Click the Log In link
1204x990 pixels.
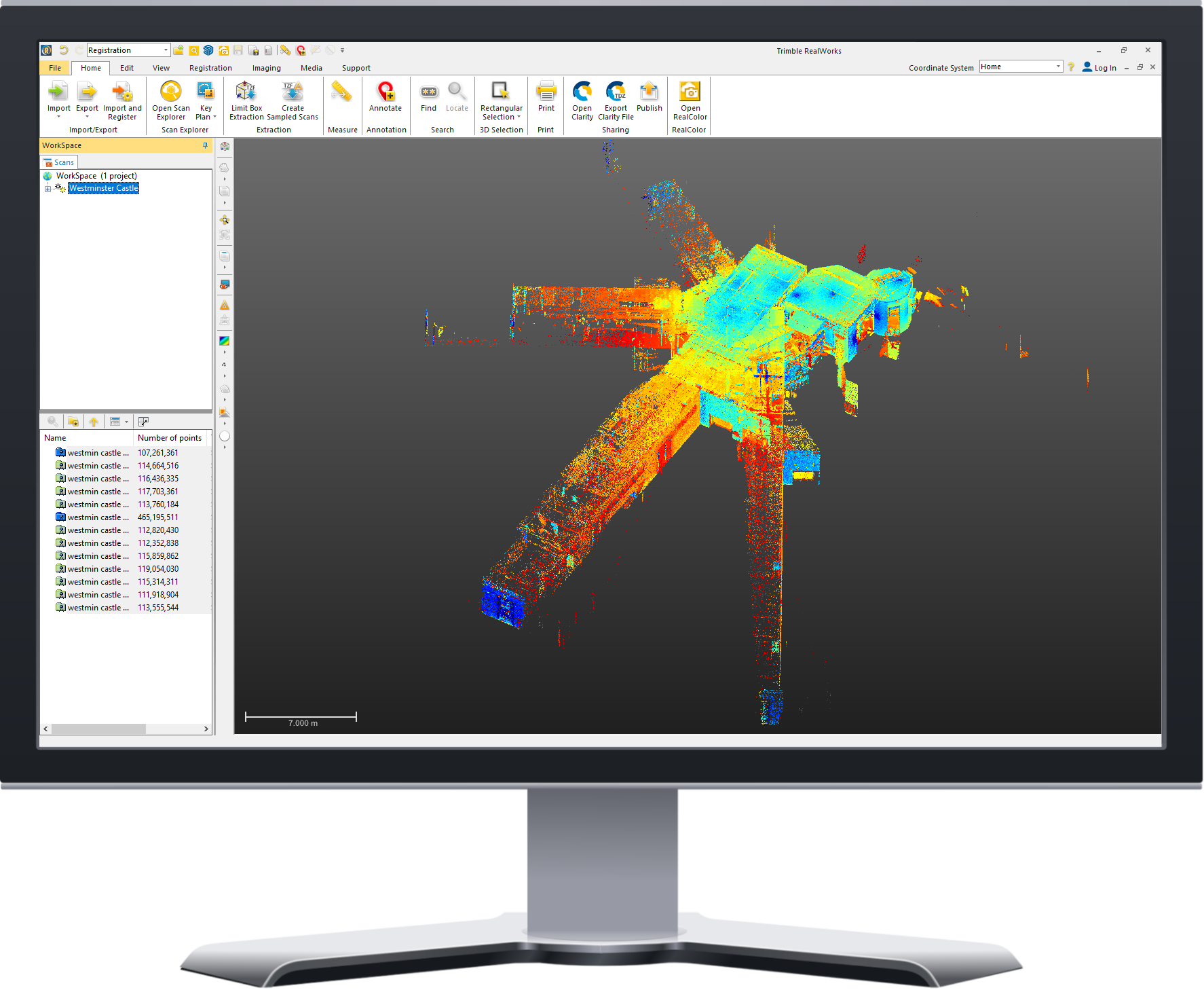[1105, 67]
